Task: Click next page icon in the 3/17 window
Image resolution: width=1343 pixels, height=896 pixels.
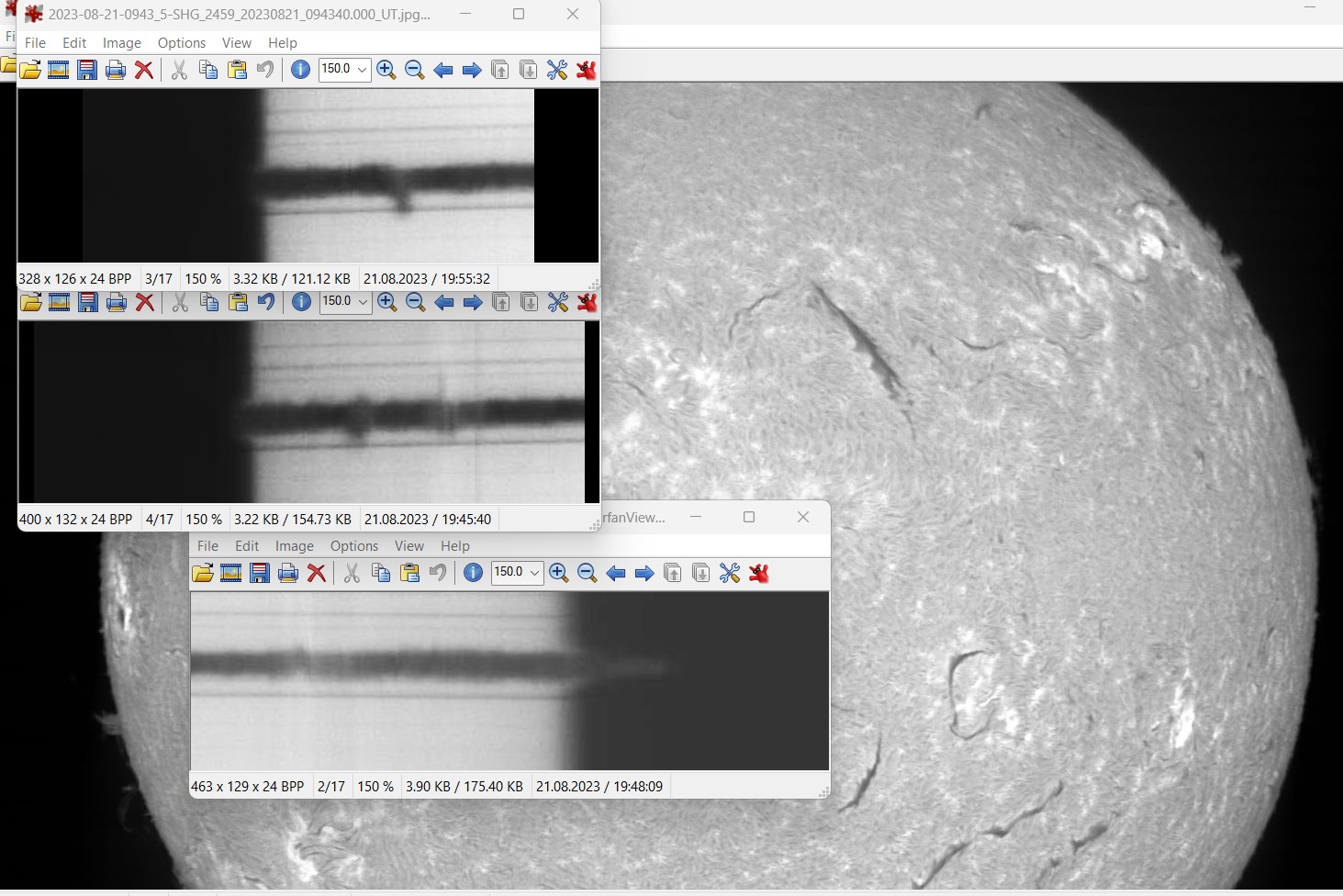Action: [x=529, y=70]
